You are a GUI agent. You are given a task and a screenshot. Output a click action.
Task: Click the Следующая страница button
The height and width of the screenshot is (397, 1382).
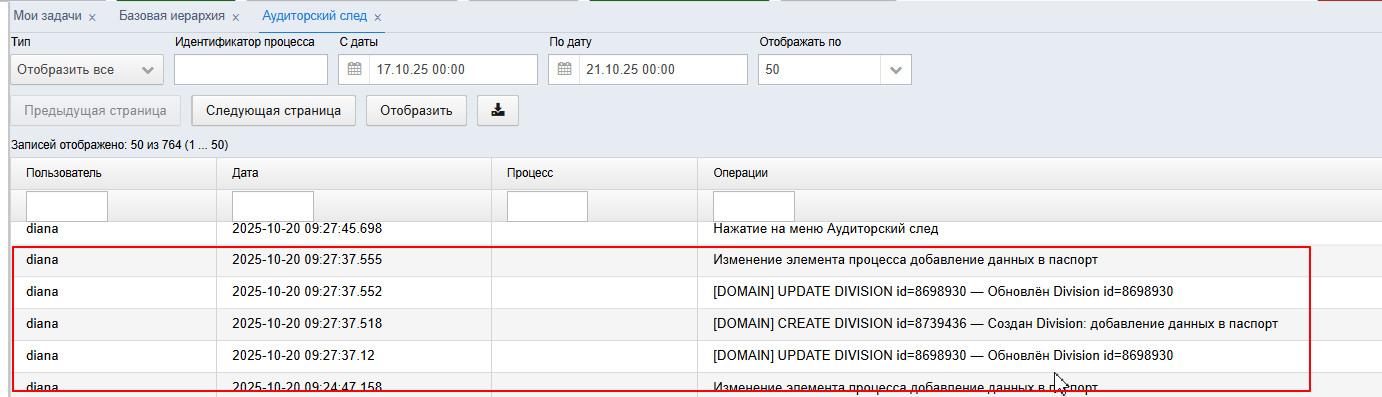click(x=274, y=110)
